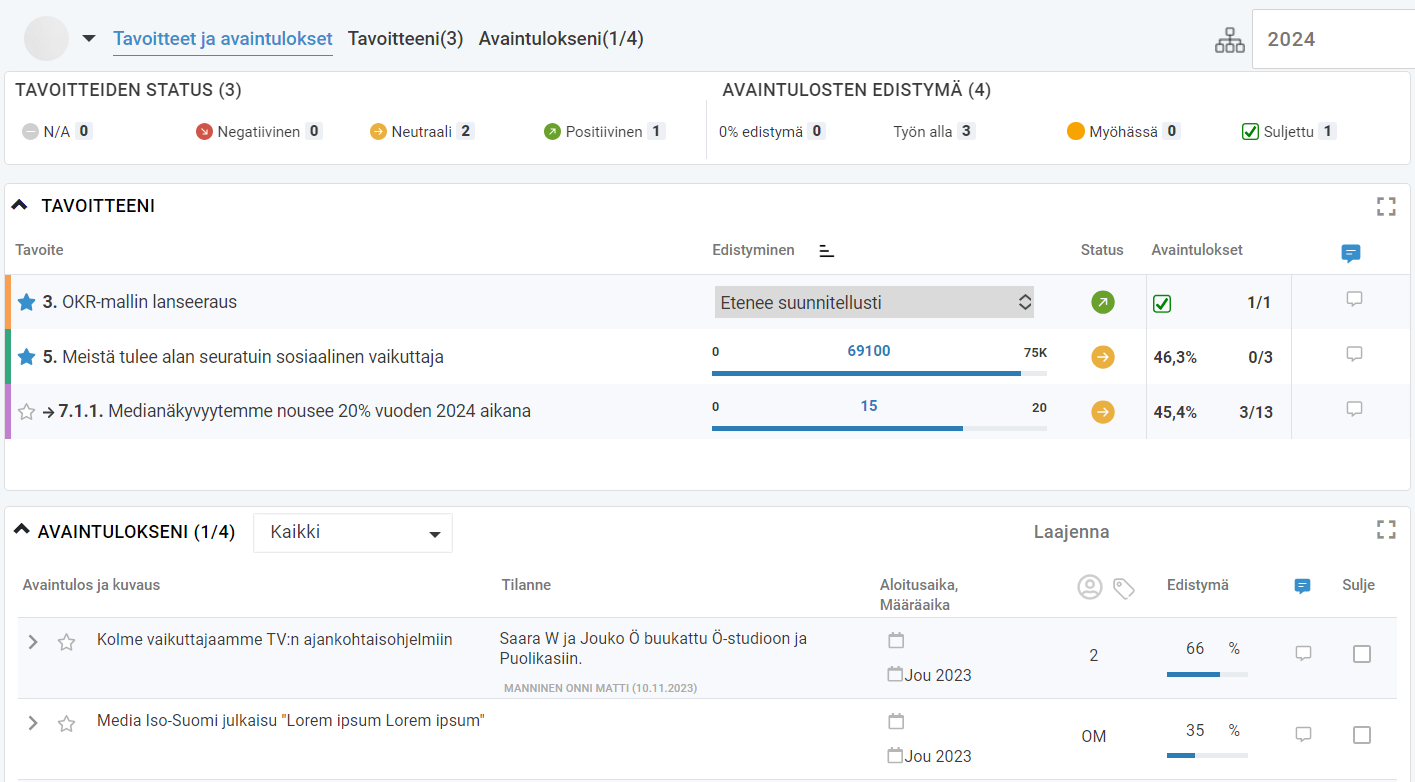The image size is (1415, 782).
Task: Open the Kaikki filter dropdown
Action: point(353,533)
